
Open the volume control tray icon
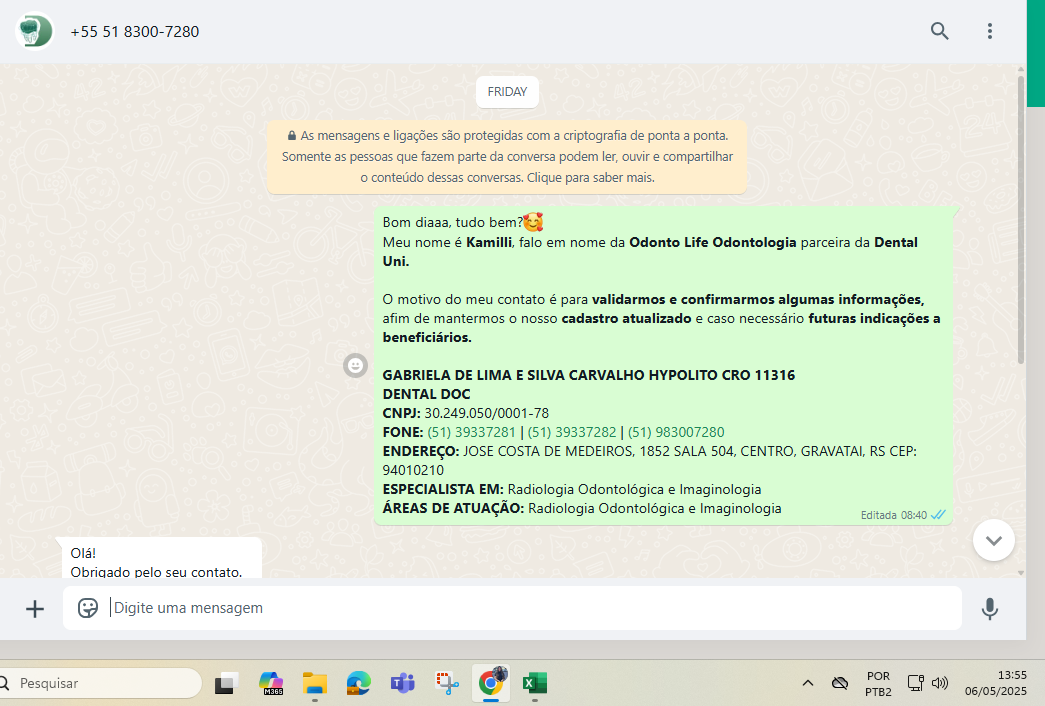click(940, 683)
